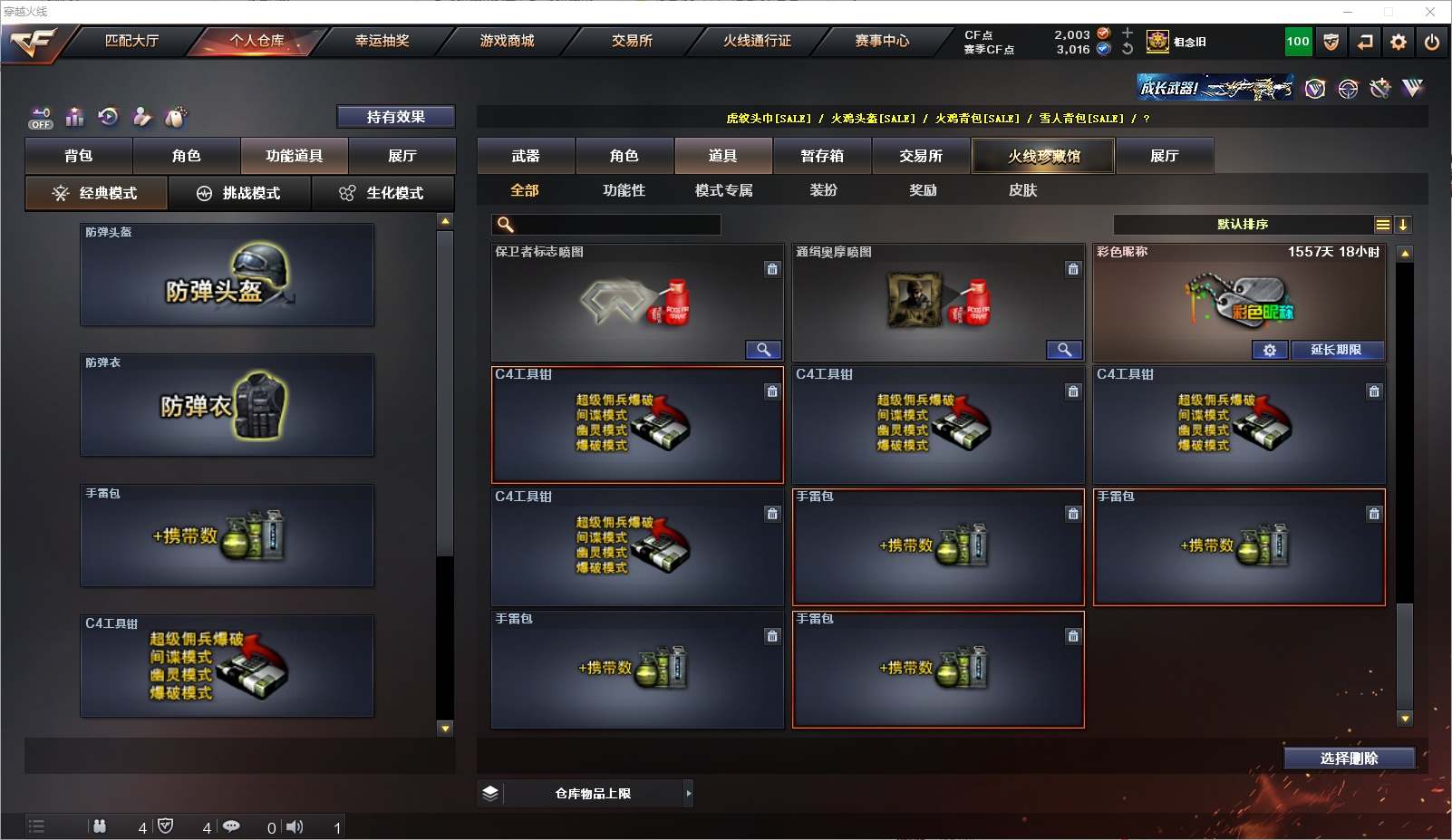Screen dimensions: 1452x840
Task: Switch to the 火线珍藏馆 tab
Action: point(1044,156)
